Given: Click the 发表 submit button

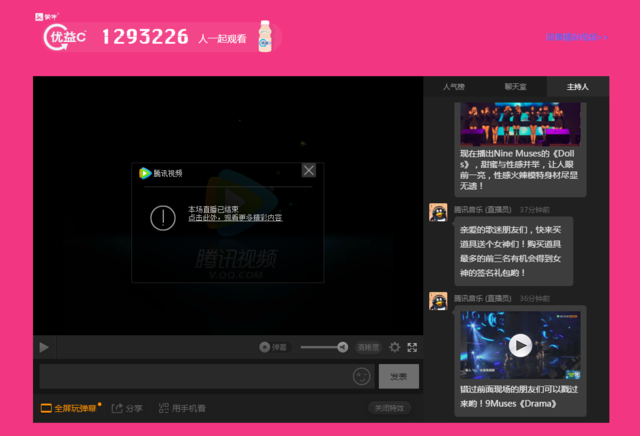Looking at the screenshot, I should coord(399,376).
